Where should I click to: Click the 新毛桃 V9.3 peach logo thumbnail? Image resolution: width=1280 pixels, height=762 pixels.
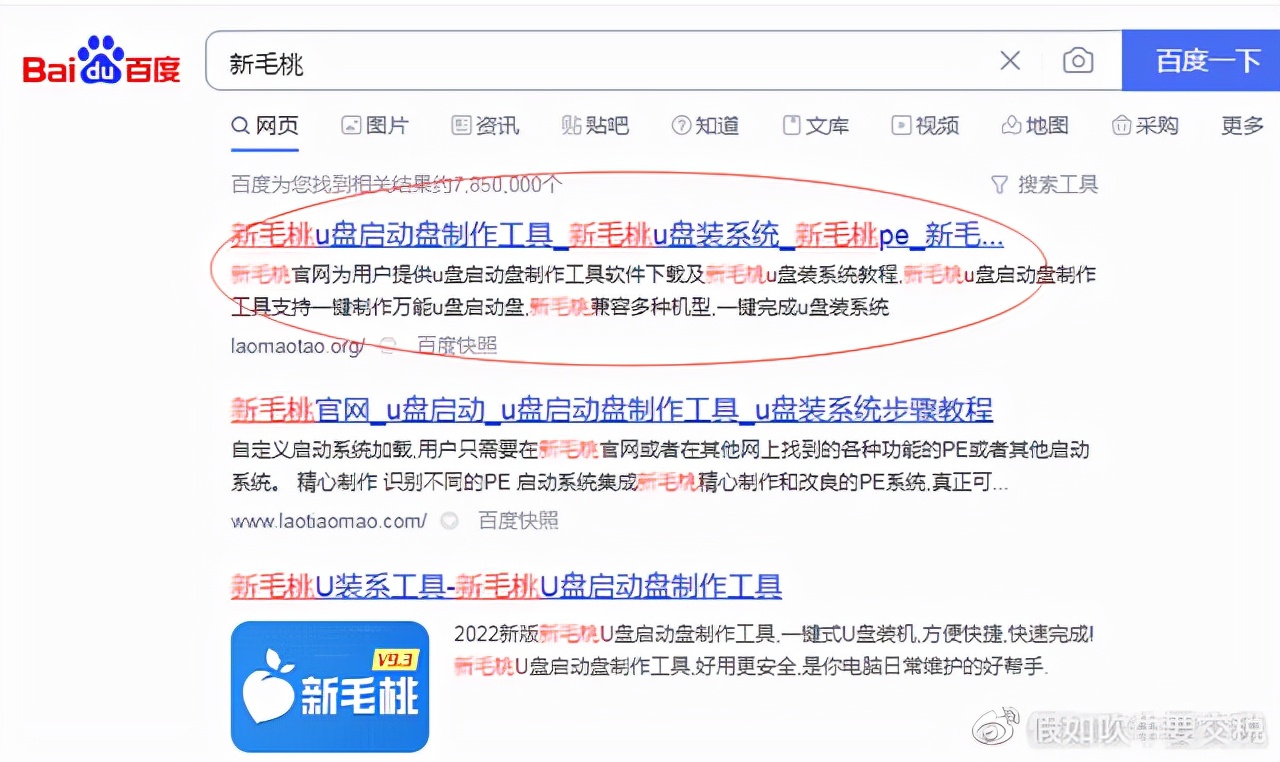(x=330, y=687)
